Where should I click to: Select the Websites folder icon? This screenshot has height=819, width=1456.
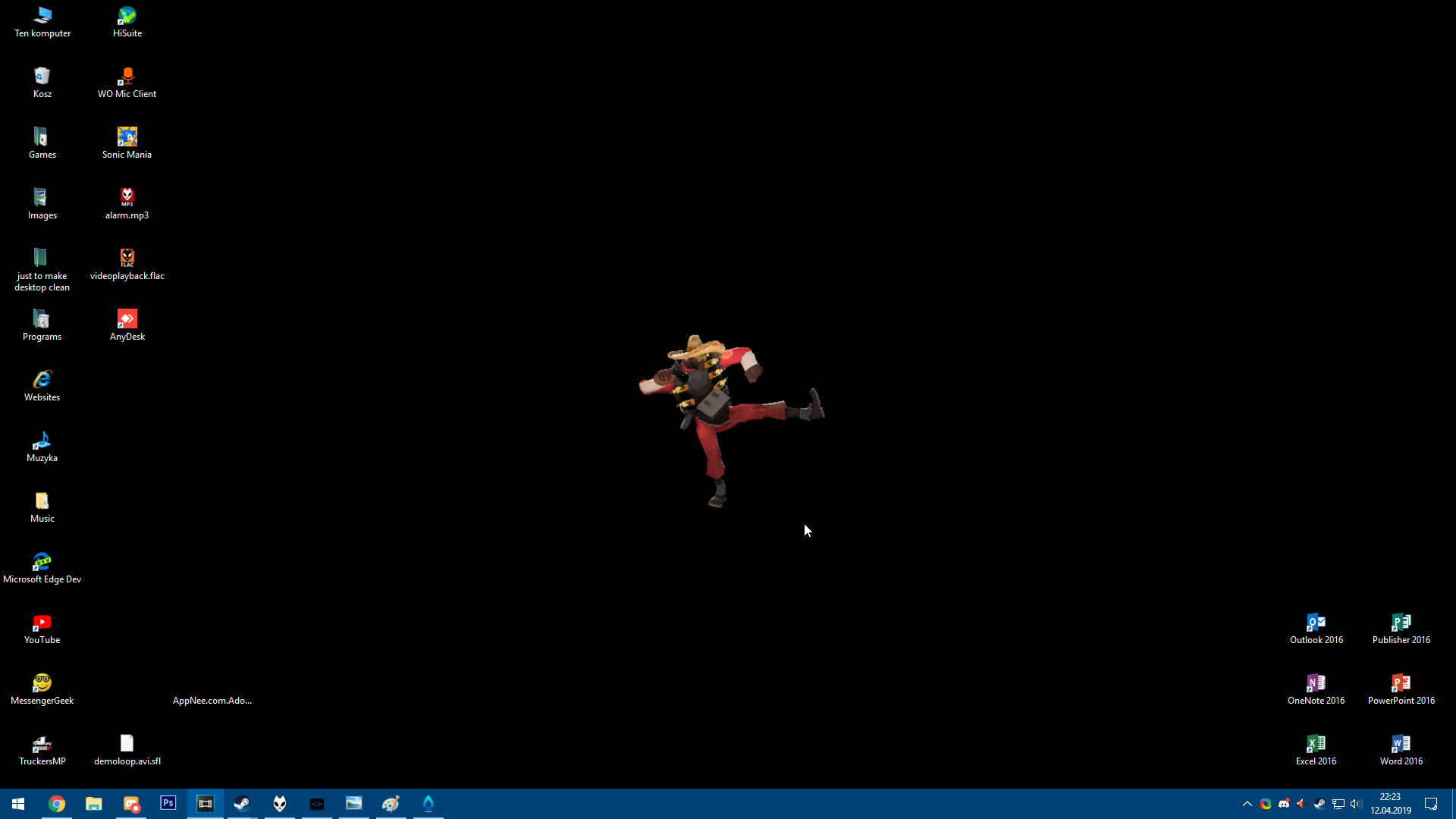[x=42, y=385]
